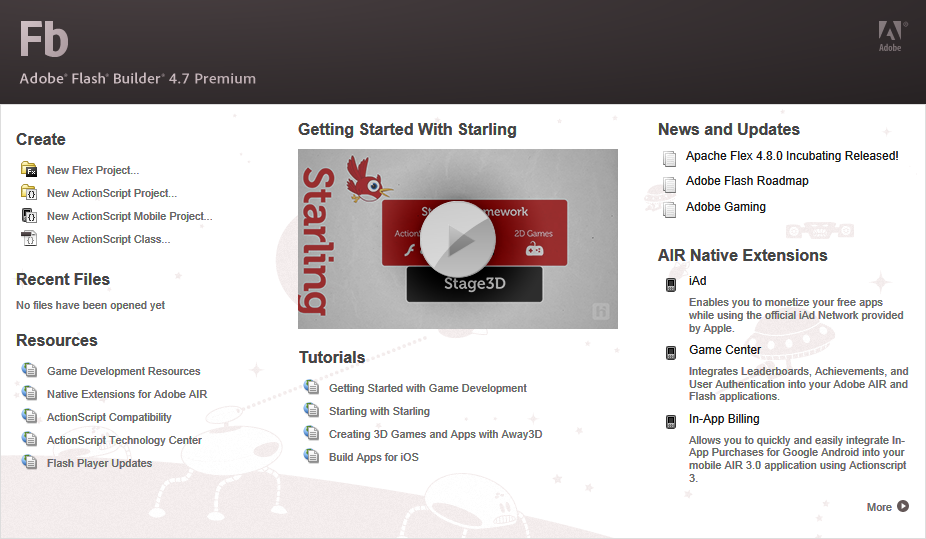This screenshot has width=926, height=539.
Task: Open the Build Apps for iOS tutorial
Action: pyautogui.click(x=373, y=457)
